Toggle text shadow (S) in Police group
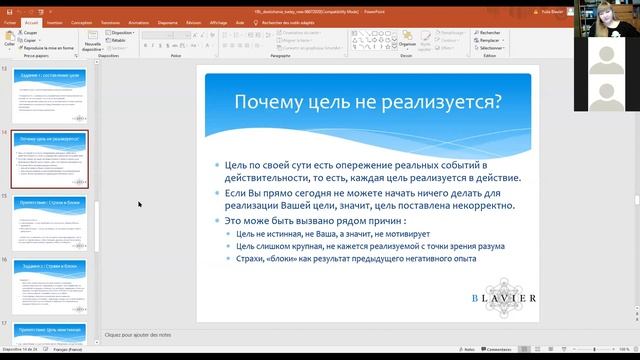 [168, 46]
